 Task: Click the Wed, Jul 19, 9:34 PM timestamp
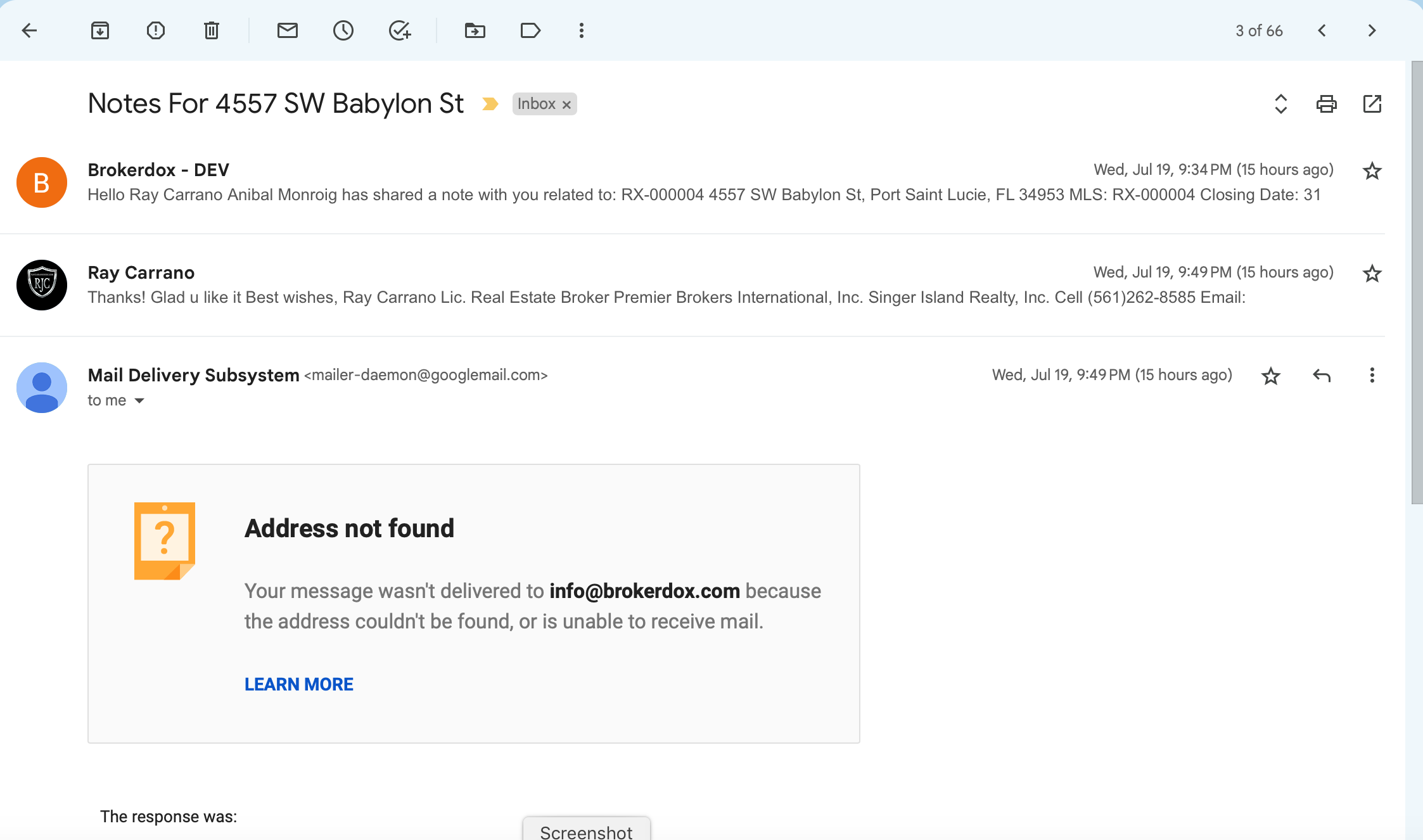pos(1213,170)
